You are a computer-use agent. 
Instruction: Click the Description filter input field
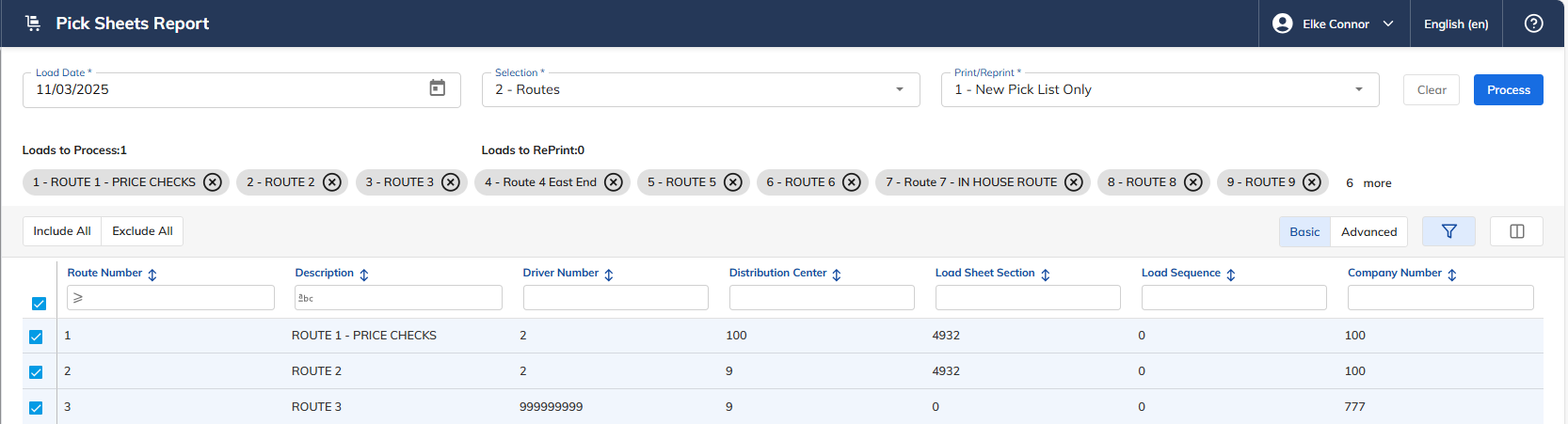pos(398,298)
